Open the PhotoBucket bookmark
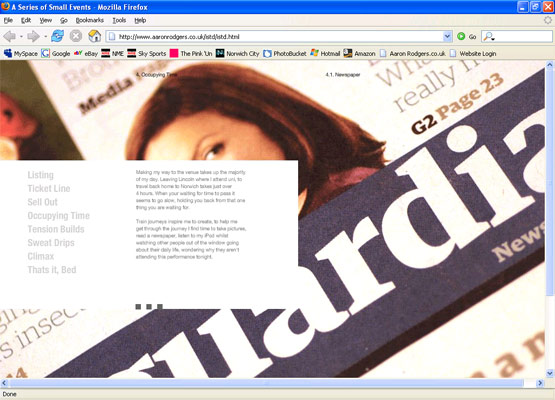This screenshot has width=555, height=400. pyautogui.click(x=285, y=53)
